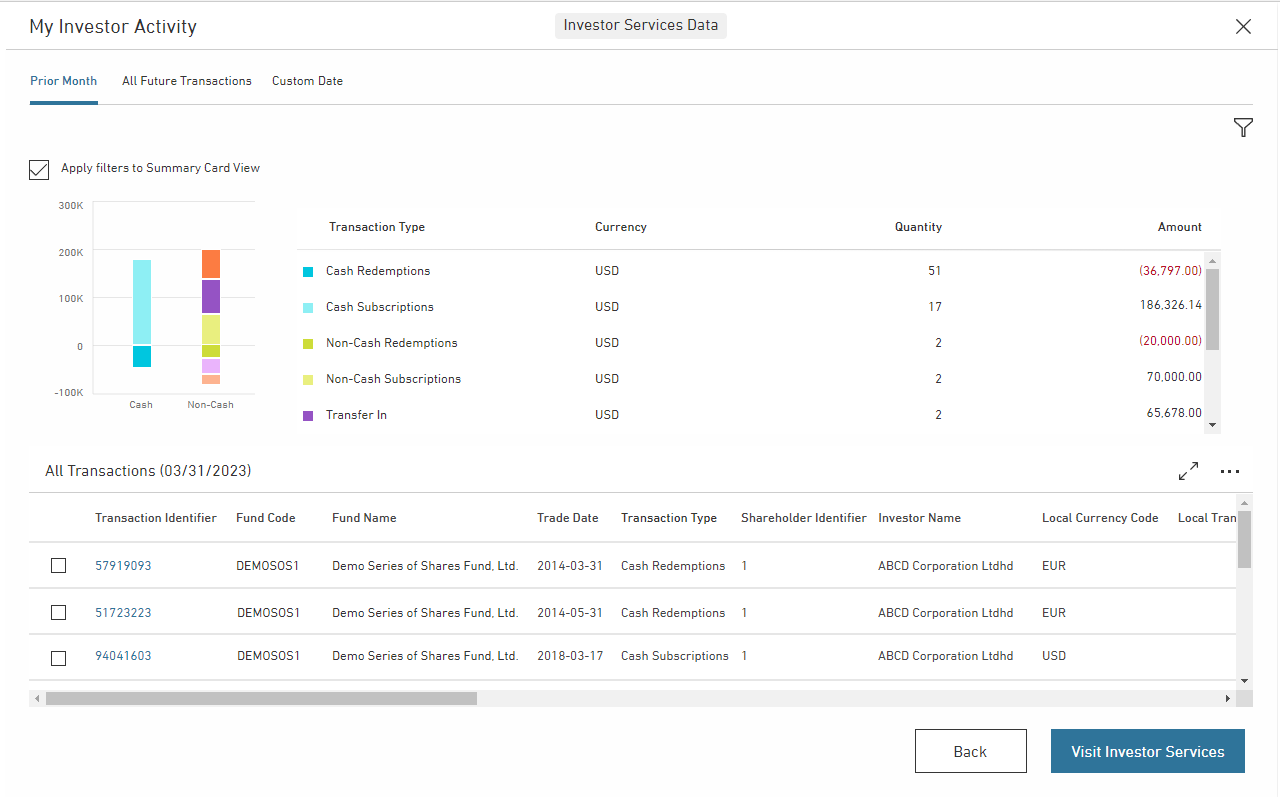This screenshot has width=1280, height=798.
Task: Close the My Investor Activity dialog
Action: pyautogui.click(x=1243, y=27)
